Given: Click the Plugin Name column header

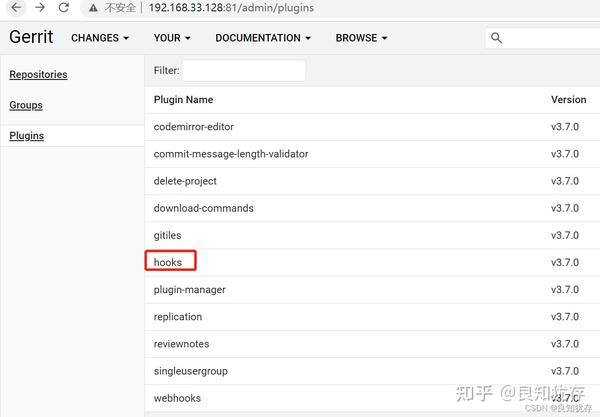Looking at the screenshot, I should [183, 100].
